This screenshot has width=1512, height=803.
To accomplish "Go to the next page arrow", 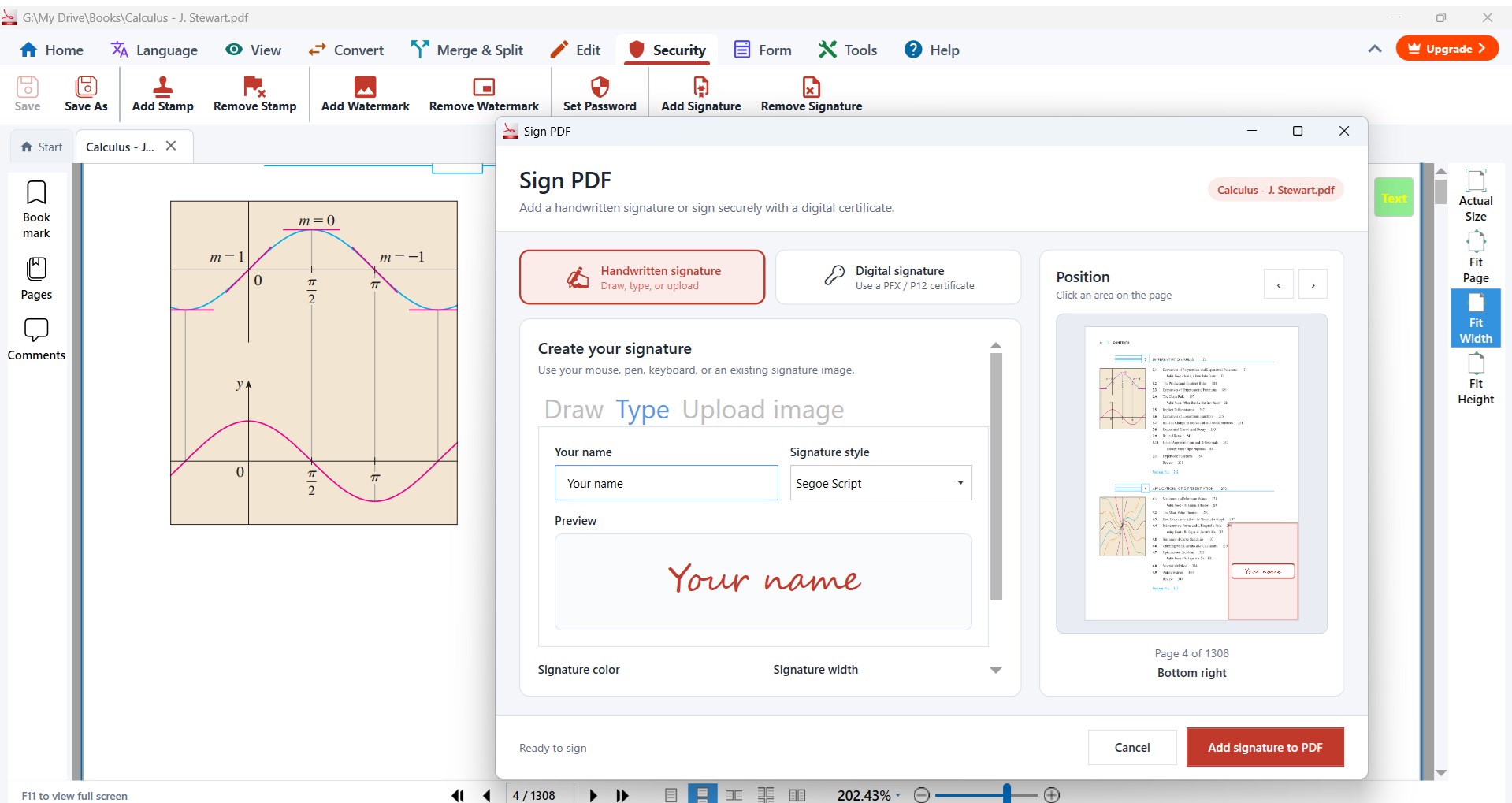I will (593, 795).
